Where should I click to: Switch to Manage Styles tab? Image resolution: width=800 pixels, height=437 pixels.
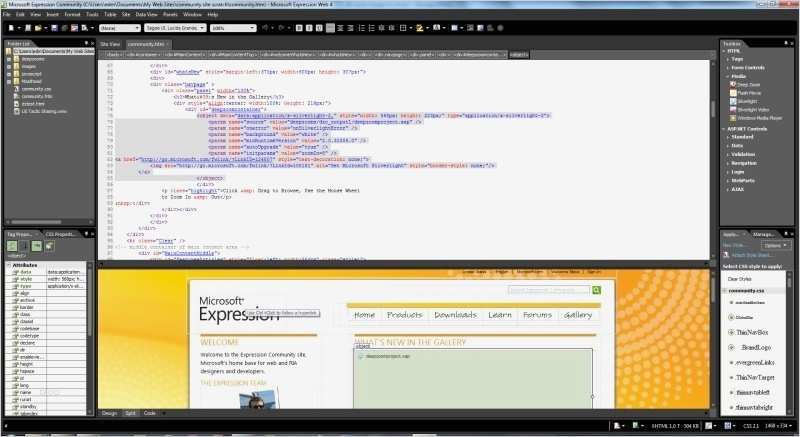763,234
